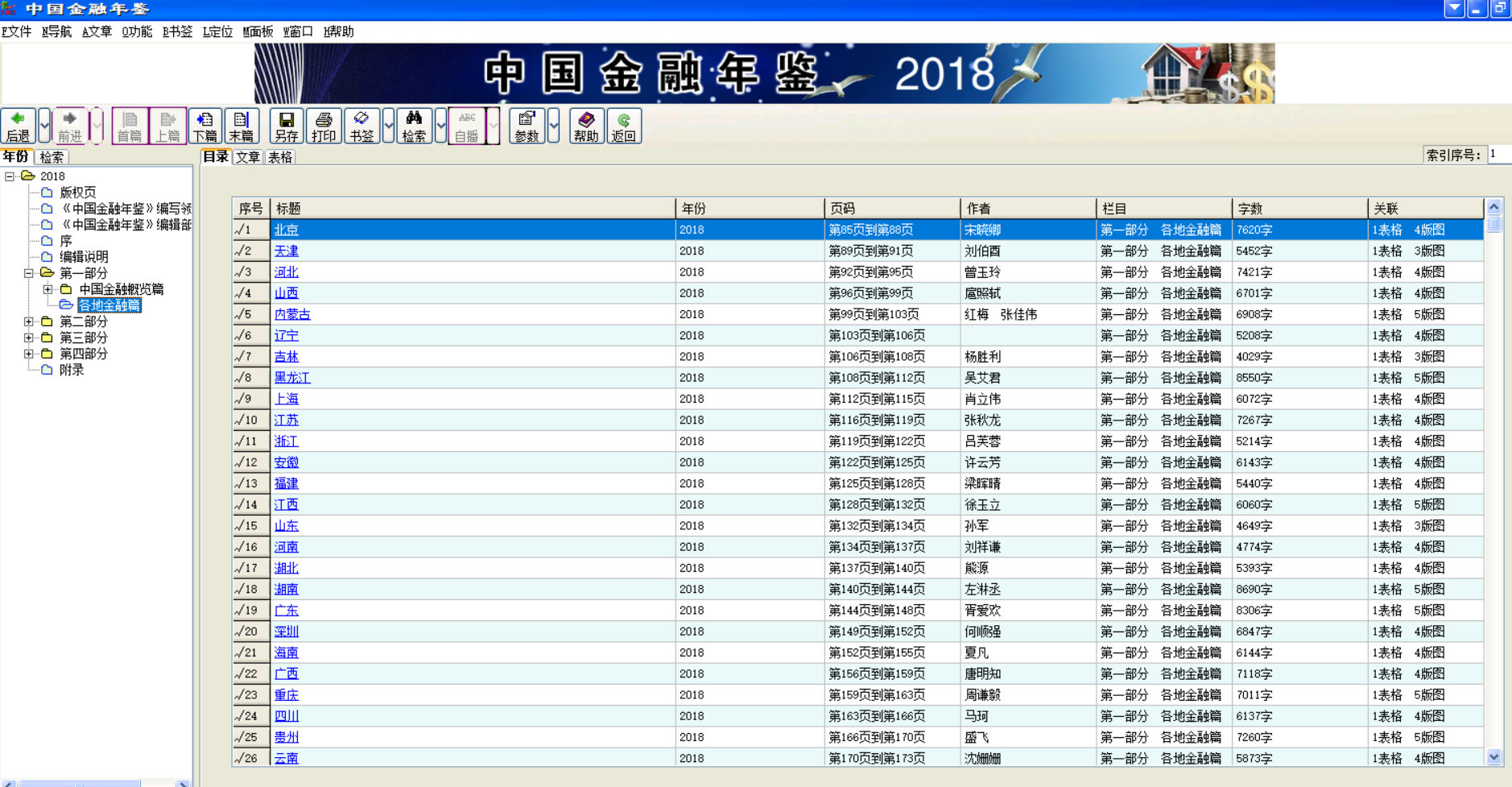Sort by the 页码 column header
This screenshot has height=787, width=1512.
892,209
